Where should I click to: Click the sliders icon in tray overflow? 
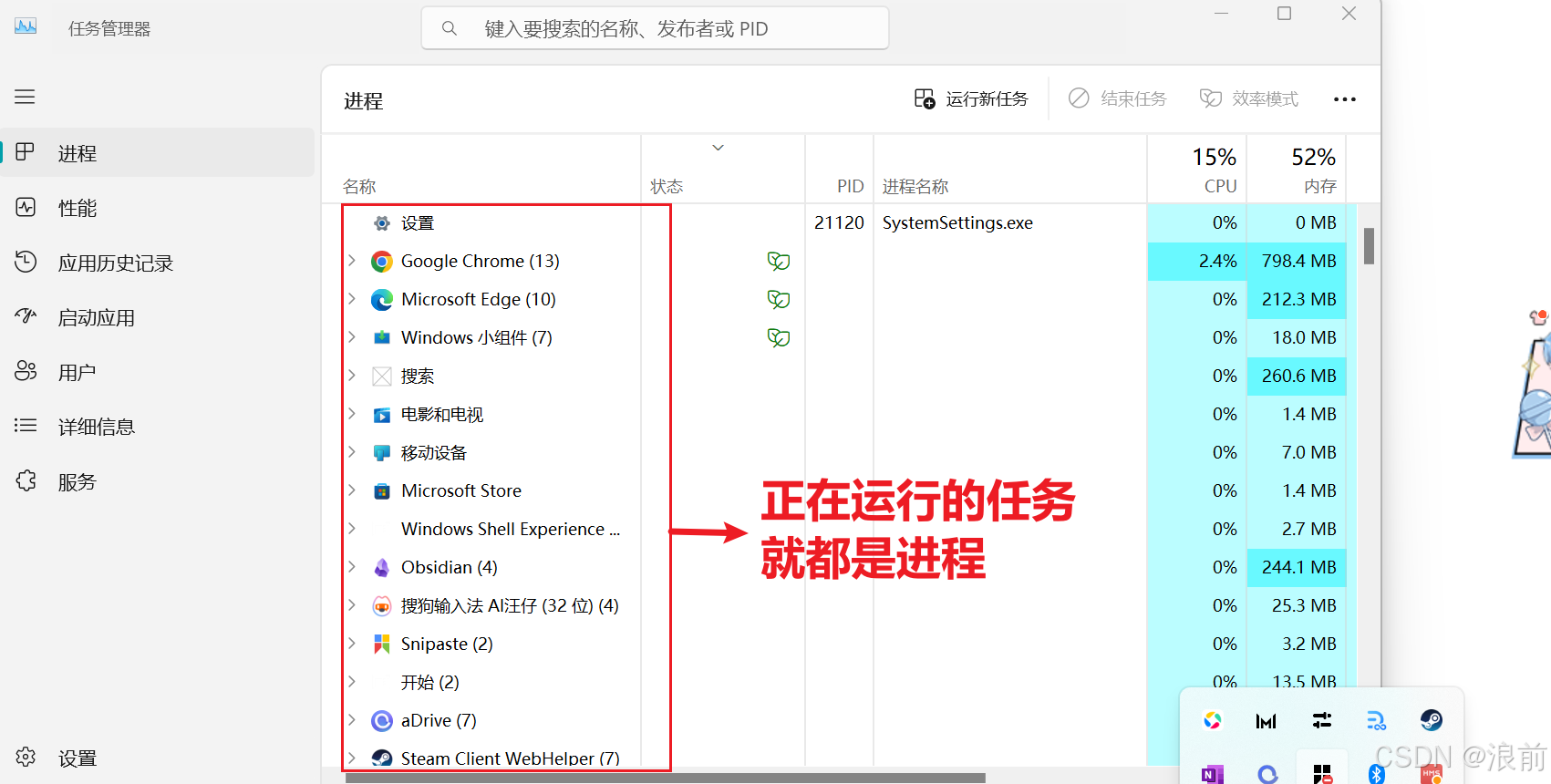point(1321,720)
